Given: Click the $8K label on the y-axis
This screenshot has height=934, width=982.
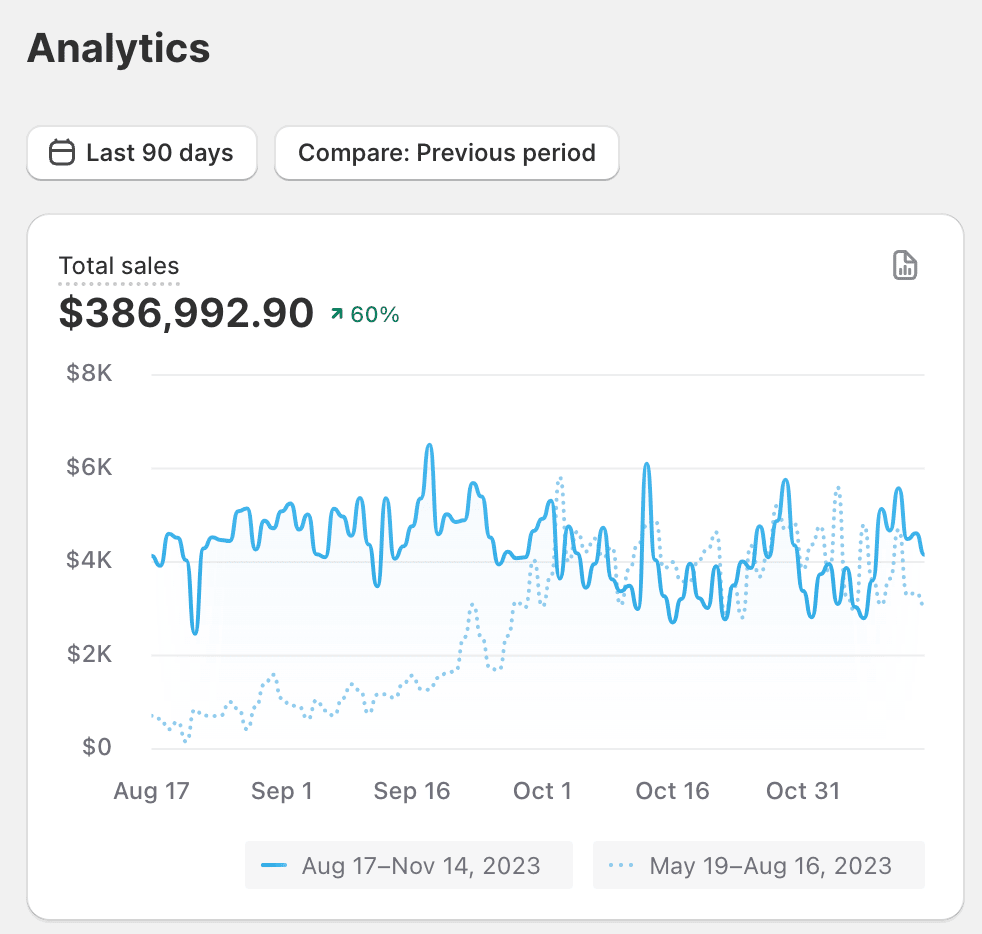Looking at the screenshot, I should point(89,374).
